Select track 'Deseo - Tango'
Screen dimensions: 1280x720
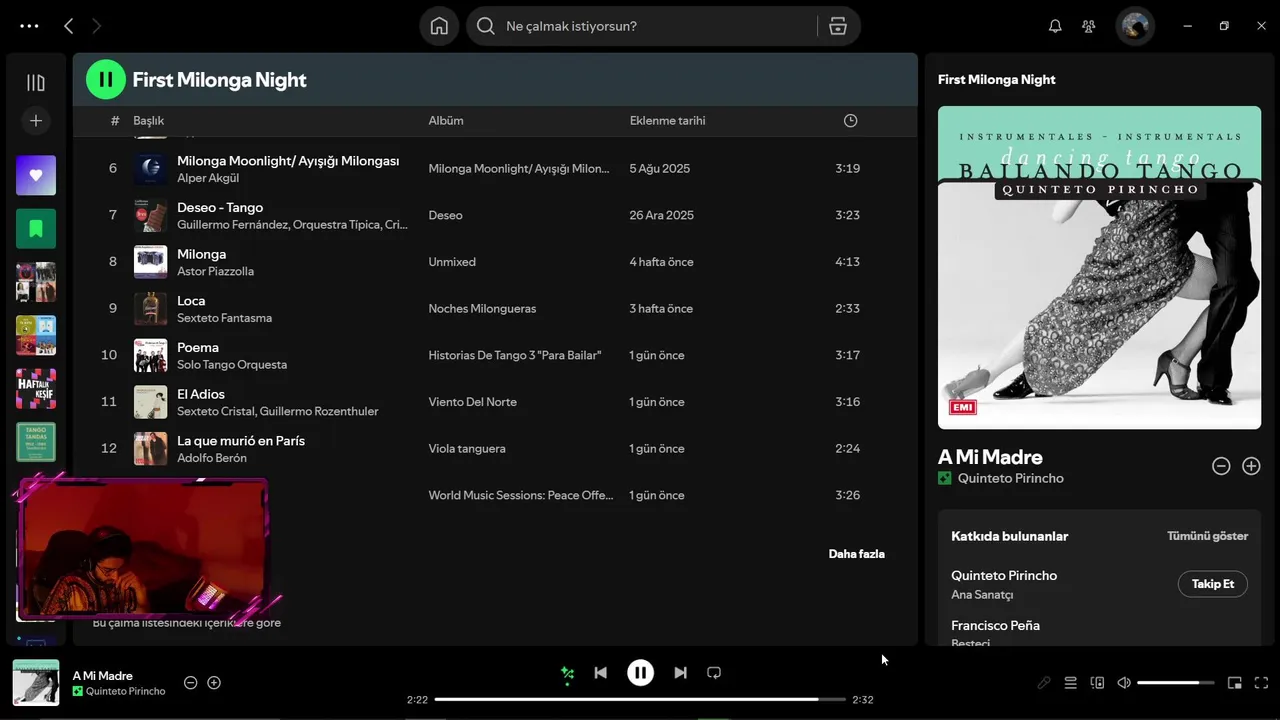[220, 208]
